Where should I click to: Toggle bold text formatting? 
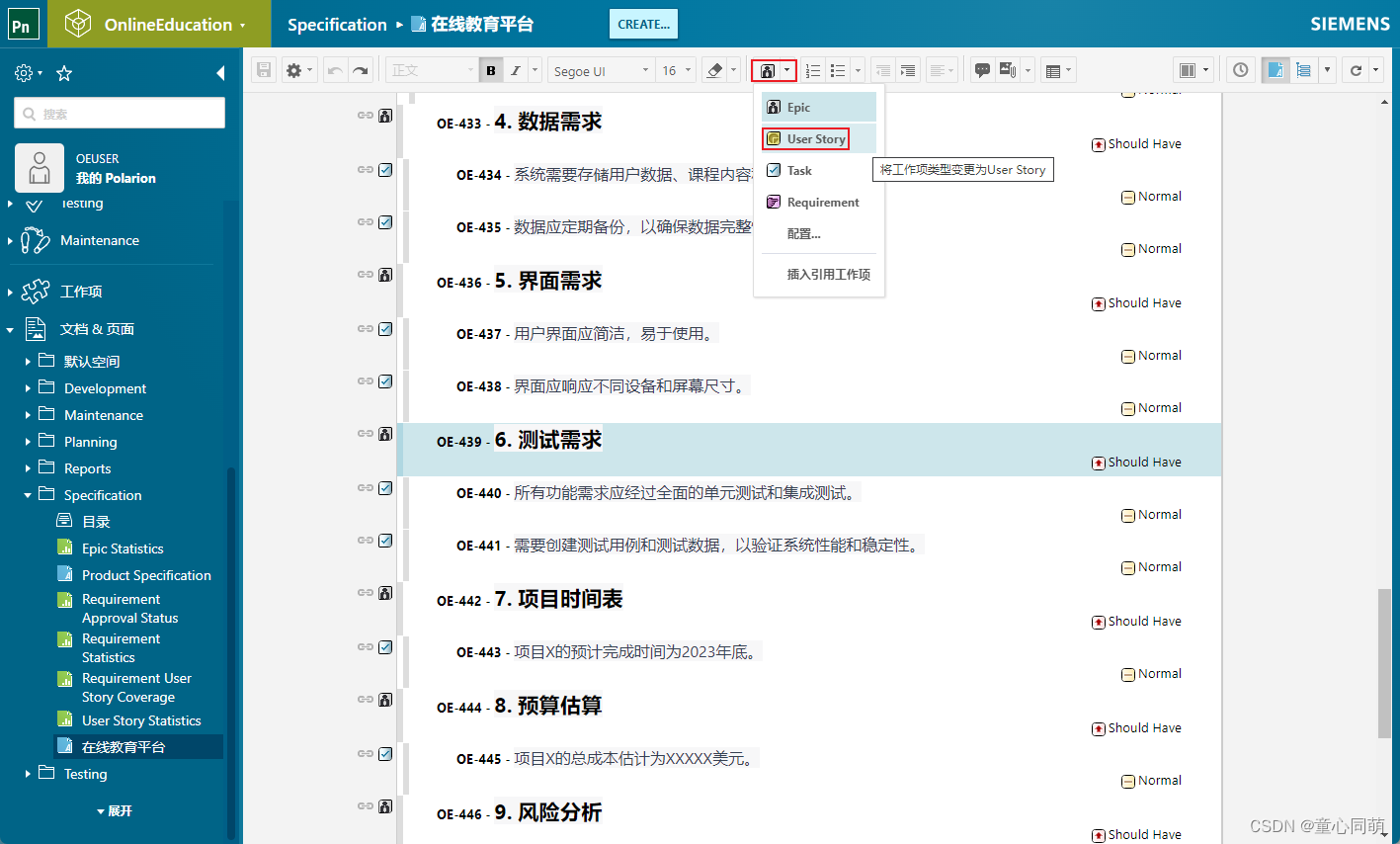491,69
